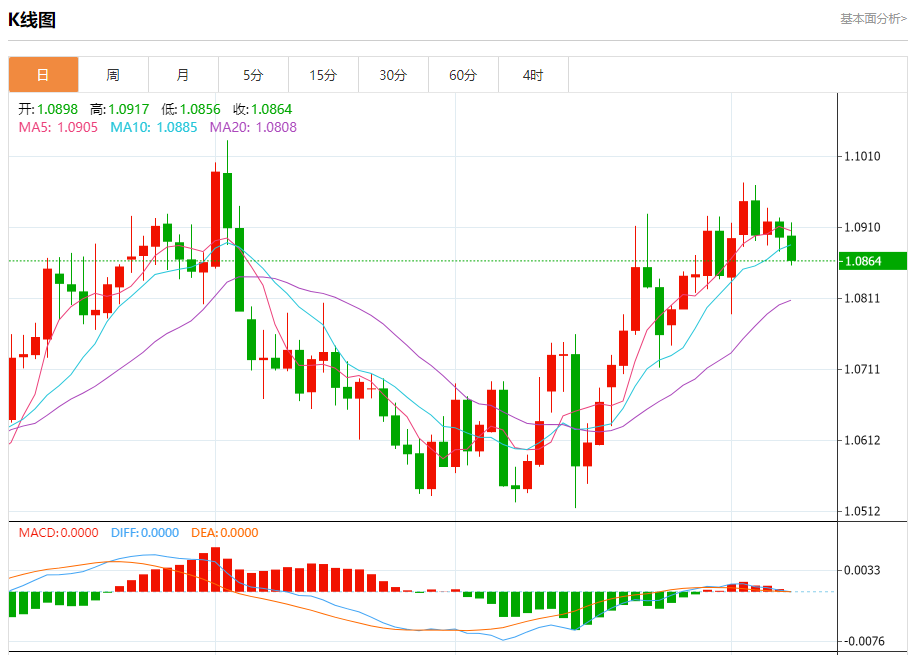
Task: Click the 收 closing price value
Action: pyautogui.click(x=272, y=109)
